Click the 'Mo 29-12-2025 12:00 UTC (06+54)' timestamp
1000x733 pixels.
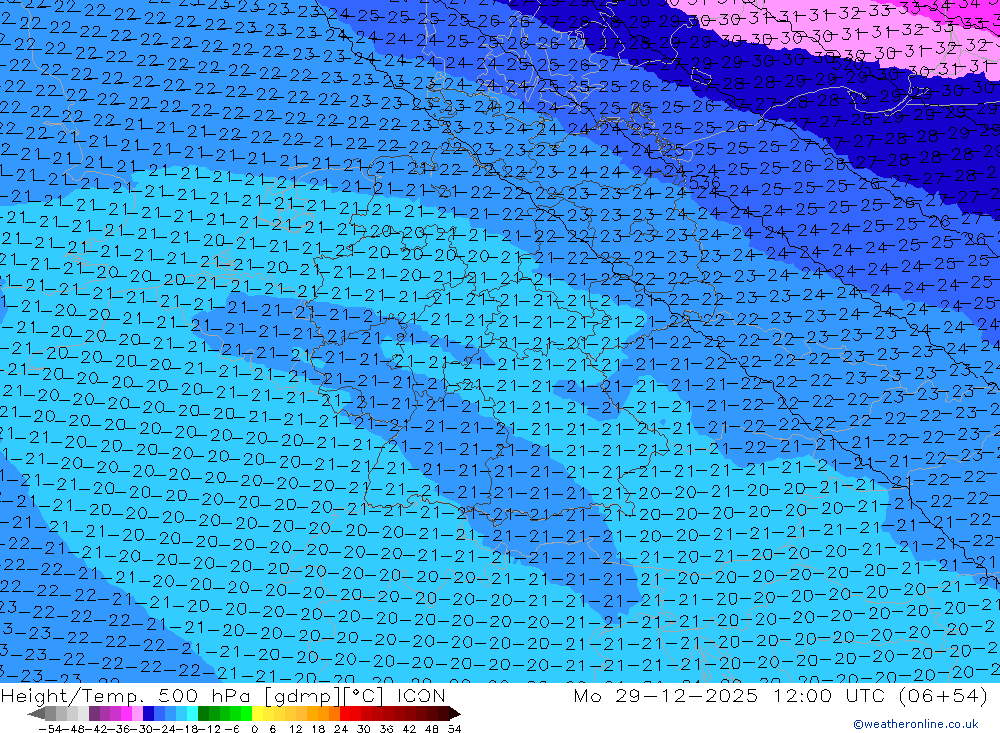pyautogui.click(x=781, y=695)
